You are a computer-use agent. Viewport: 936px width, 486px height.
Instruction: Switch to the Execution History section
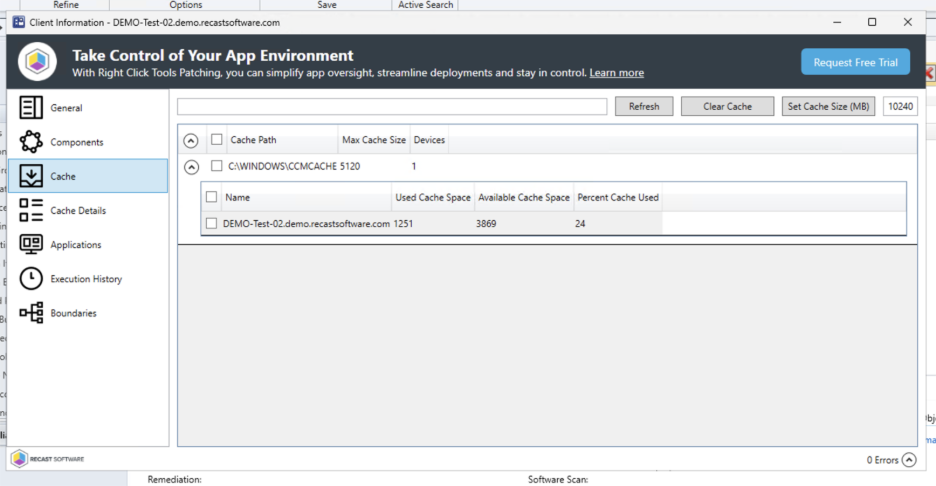tap(86, 279)
